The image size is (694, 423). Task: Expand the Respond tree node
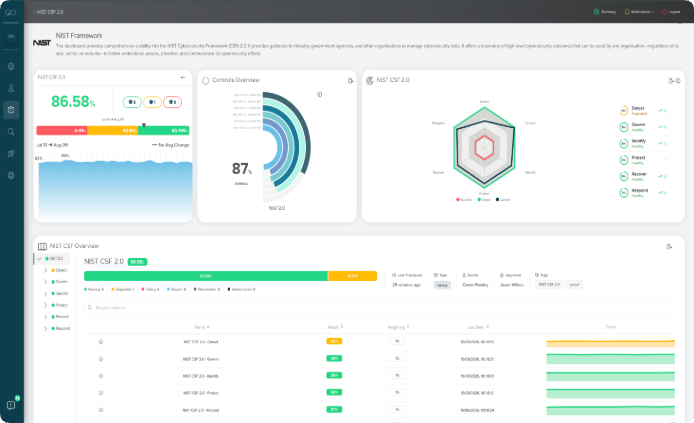coord(45,328)
